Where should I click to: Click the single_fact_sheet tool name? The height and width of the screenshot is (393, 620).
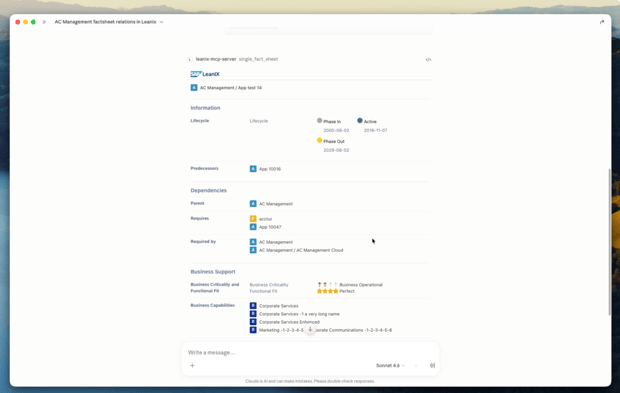point(258,59)
